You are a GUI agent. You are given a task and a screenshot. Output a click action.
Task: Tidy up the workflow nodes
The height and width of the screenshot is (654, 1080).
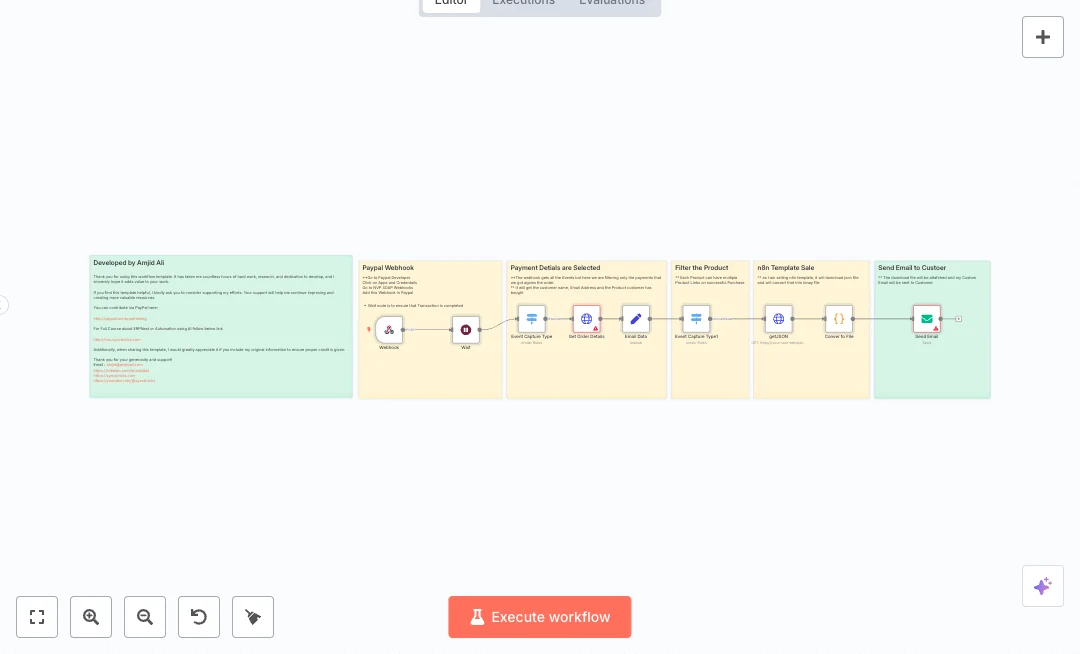point(253,617)
